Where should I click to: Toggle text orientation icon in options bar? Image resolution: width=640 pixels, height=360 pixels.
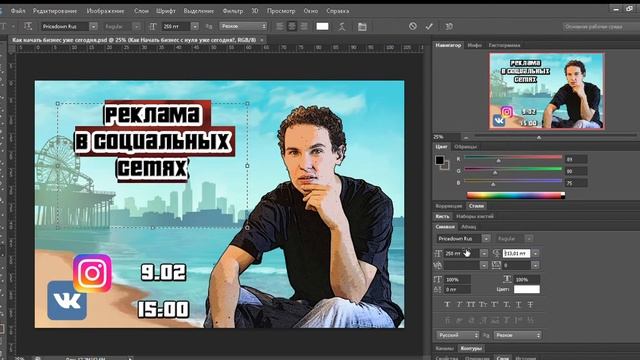[x=28, y=27]
